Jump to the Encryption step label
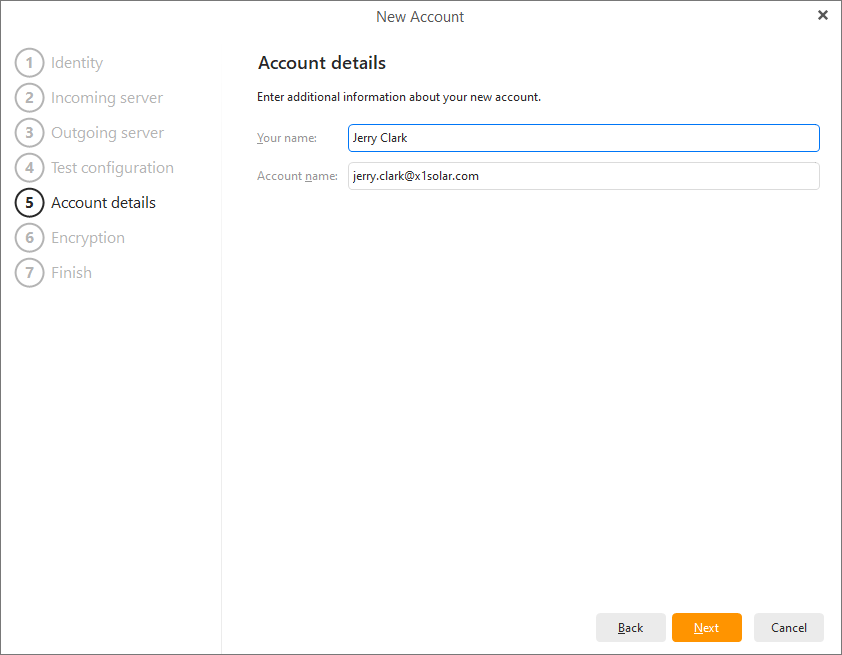This screenshot has width=842, height=655. (x=88, y=238)
